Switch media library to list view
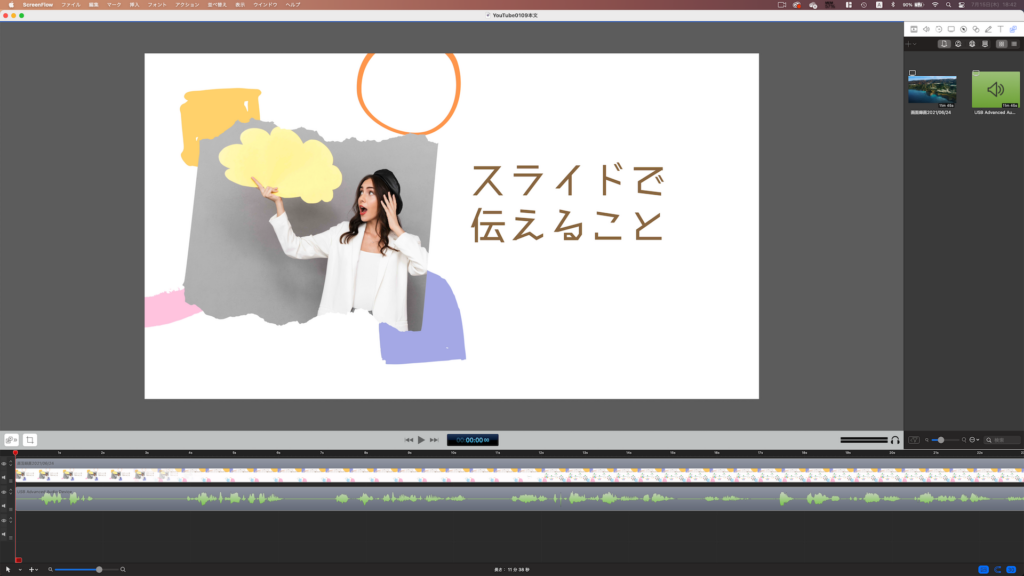The height and width of the screenshot is (576, 1024). click(1014, 44)
